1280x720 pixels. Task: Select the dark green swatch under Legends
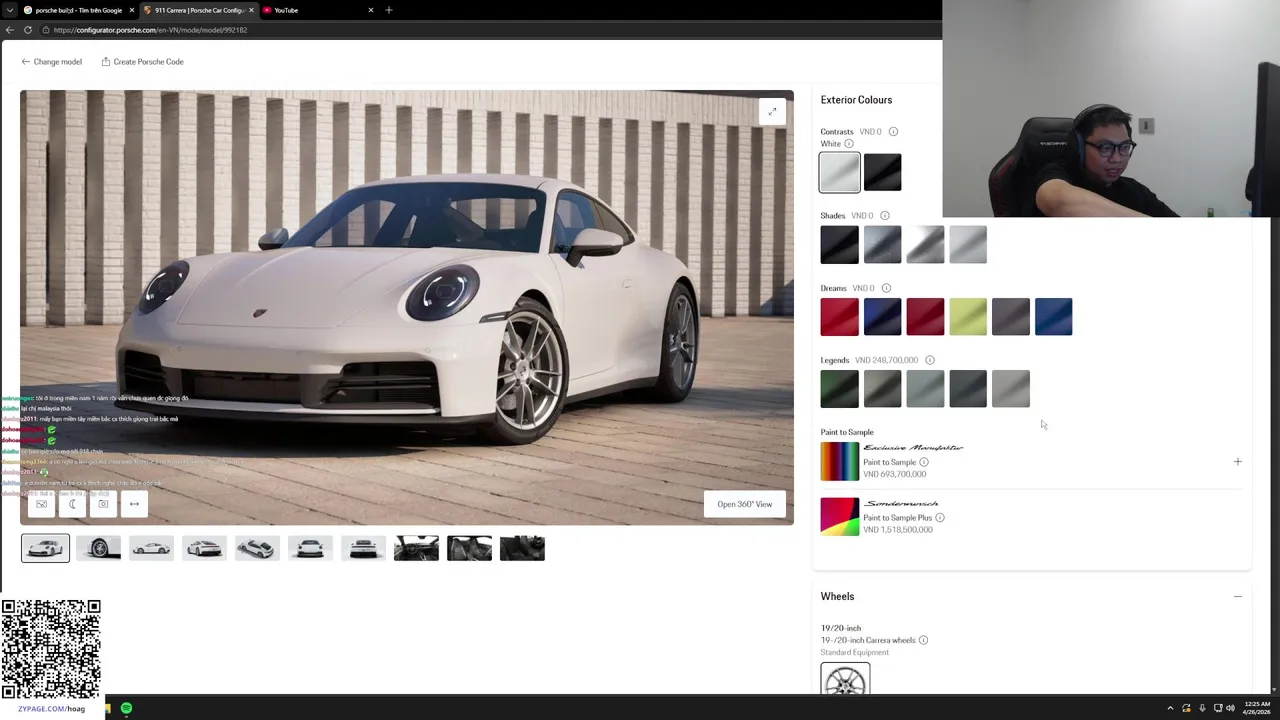tap(839, 389)
